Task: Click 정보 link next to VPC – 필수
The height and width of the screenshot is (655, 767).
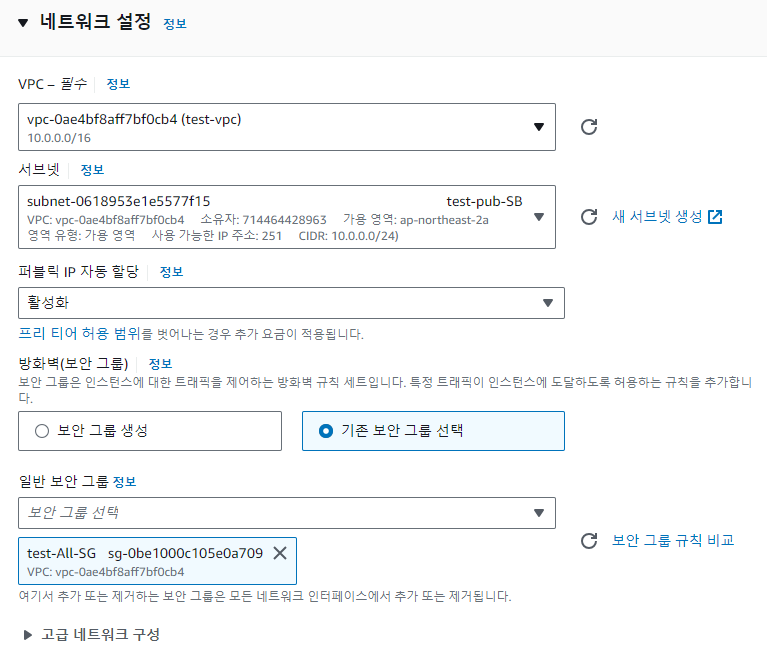Action: click(118, 84)
